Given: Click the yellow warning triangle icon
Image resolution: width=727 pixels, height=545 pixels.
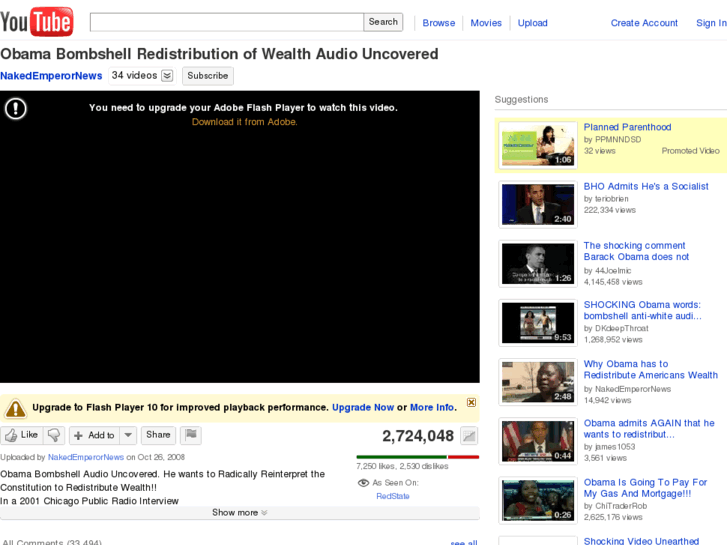Looking at the screenshot, I should tap(15, 408).
